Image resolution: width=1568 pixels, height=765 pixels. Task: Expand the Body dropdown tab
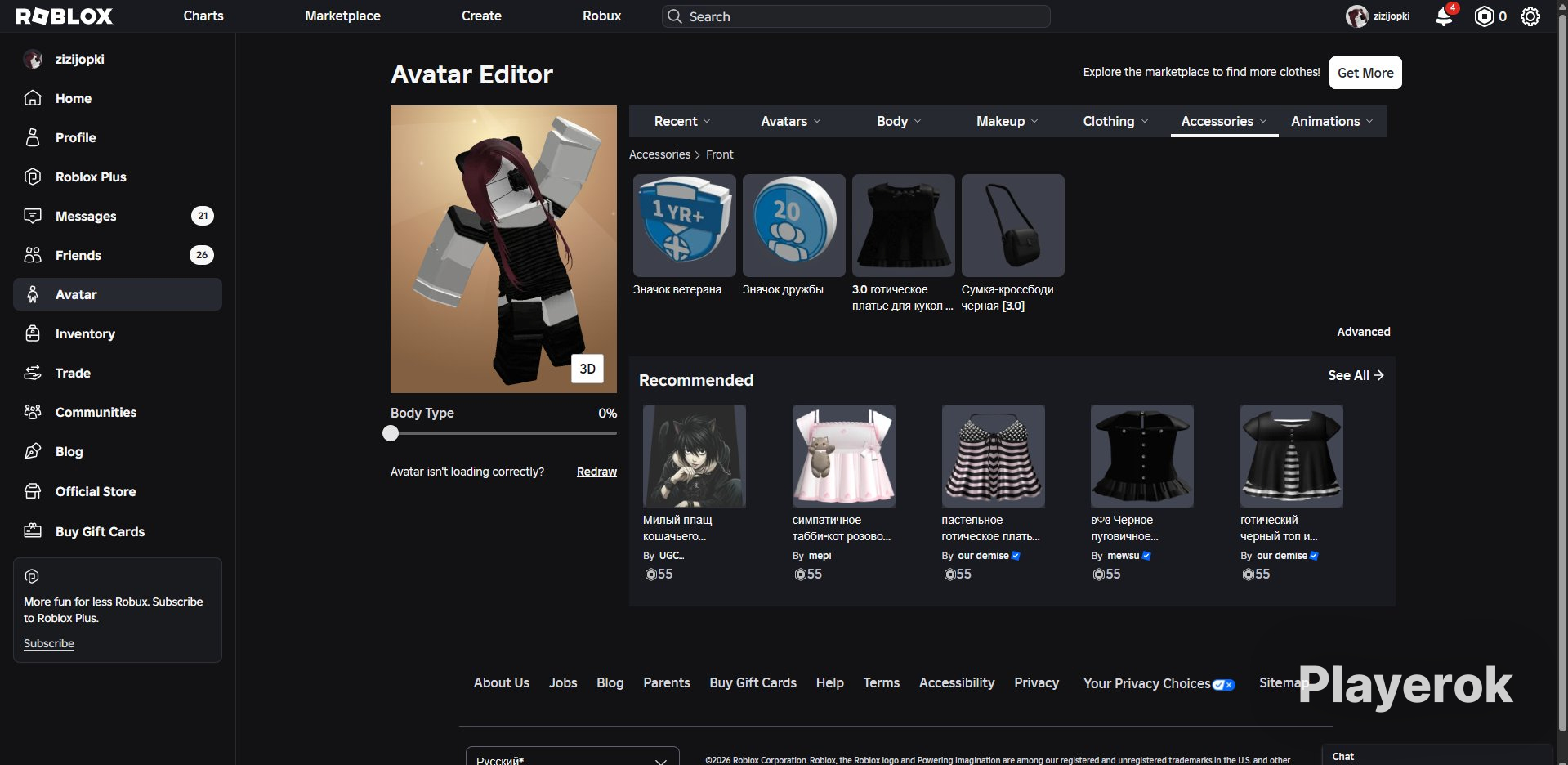point(899,121)
